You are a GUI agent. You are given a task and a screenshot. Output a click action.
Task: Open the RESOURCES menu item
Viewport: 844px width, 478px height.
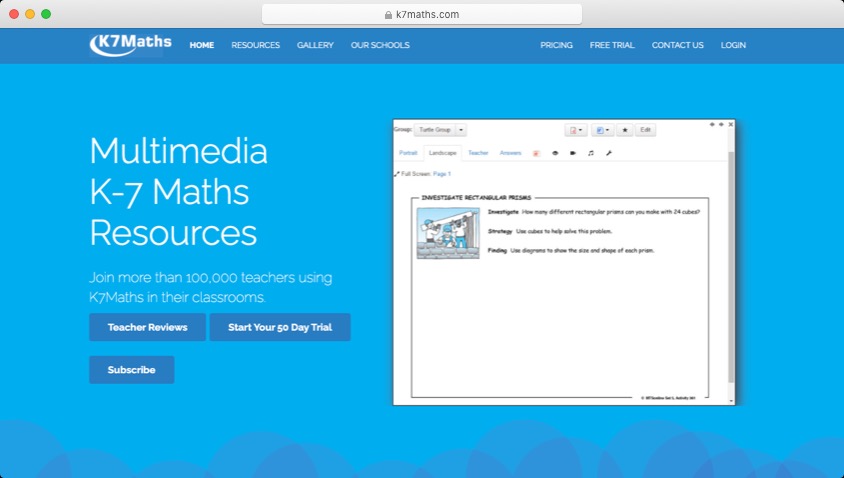[x=256, y=45]
